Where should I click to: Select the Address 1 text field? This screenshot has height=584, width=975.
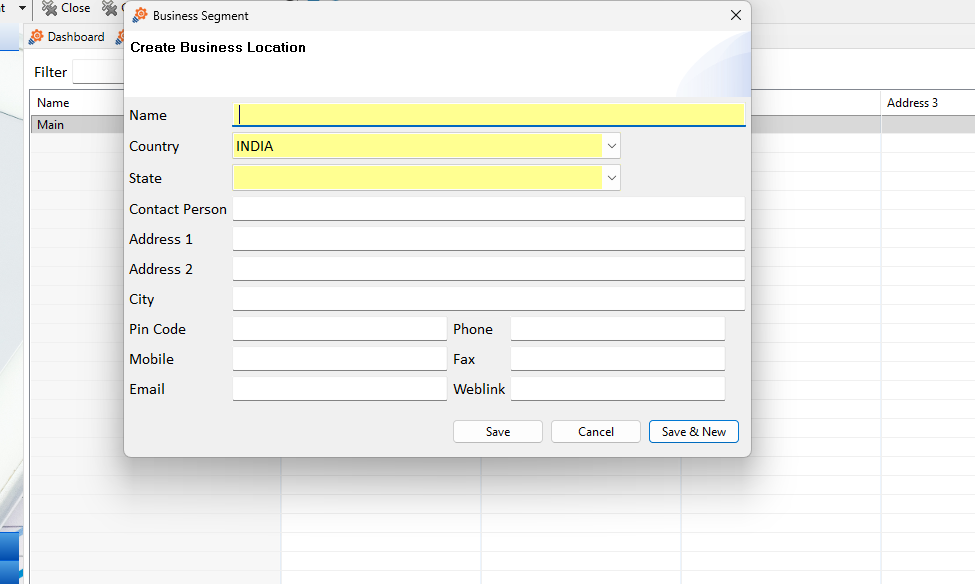click(488, 239)
